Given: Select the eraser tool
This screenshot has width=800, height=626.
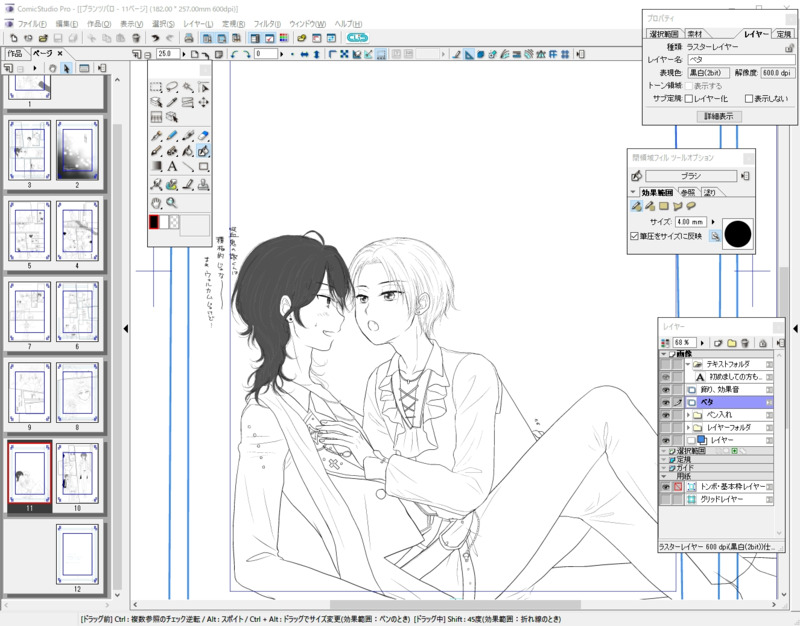Looking at the screenshot, I should (203, 136).
